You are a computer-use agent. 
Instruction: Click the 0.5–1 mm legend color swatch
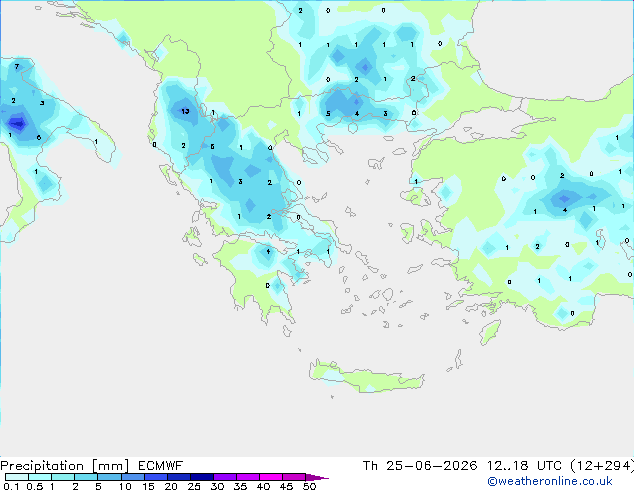(x=40, y=477)
